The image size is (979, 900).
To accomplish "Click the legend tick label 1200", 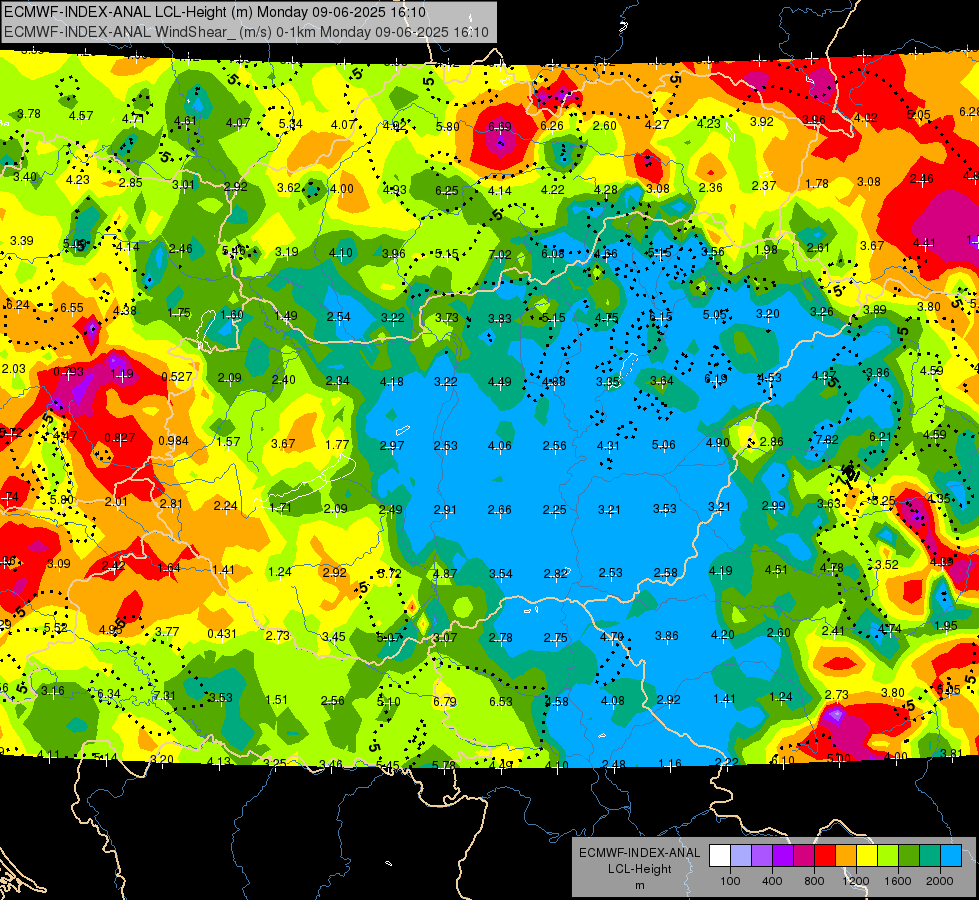I will tap(856, 881).
